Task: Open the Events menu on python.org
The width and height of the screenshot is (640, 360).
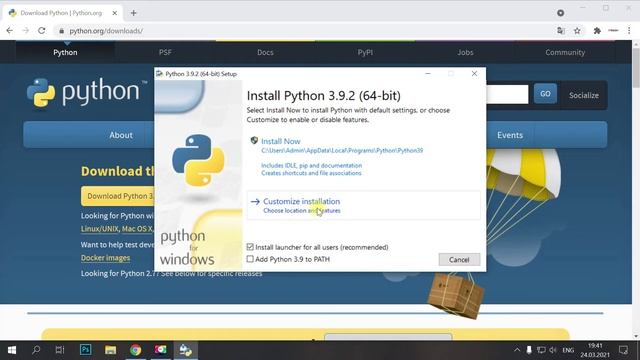Action: 510,135
